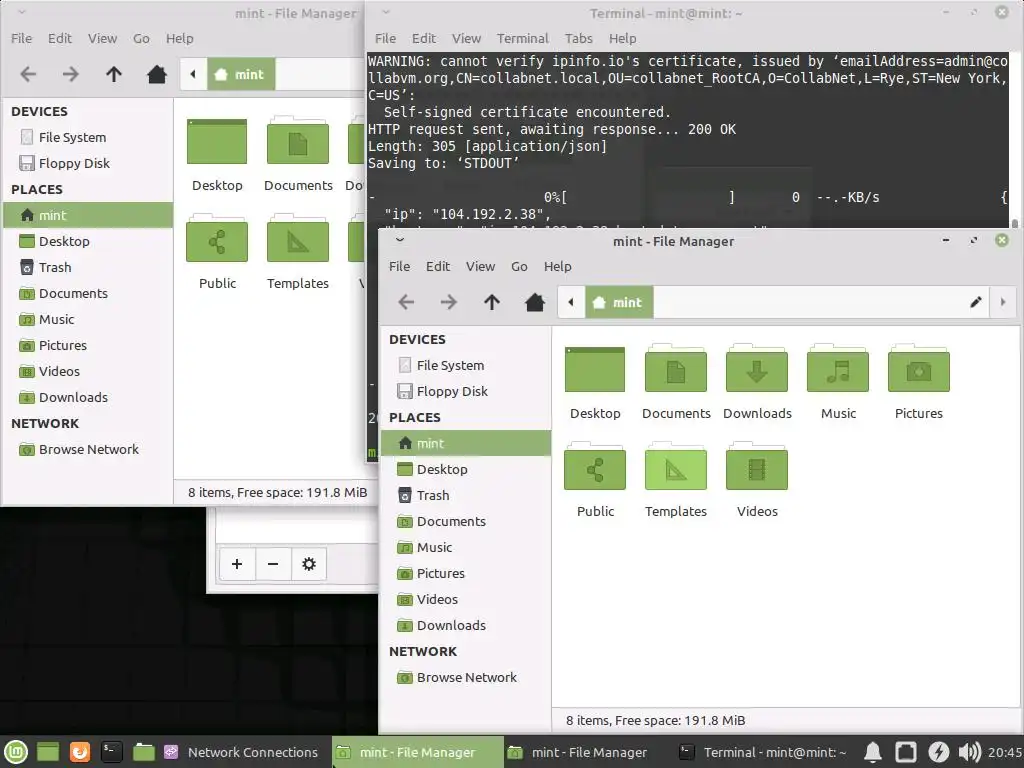1024x768 pixels.
Task: Open volume control in system tray
Action: [x=970, y=752]
